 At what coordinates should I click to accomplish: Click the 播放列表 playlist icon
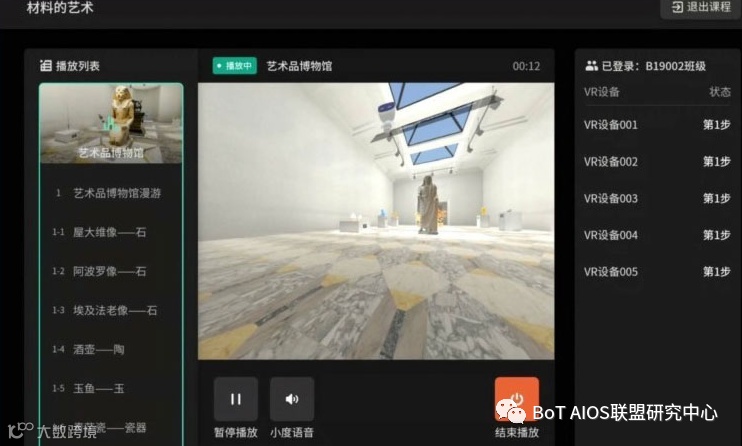point(46,65)
